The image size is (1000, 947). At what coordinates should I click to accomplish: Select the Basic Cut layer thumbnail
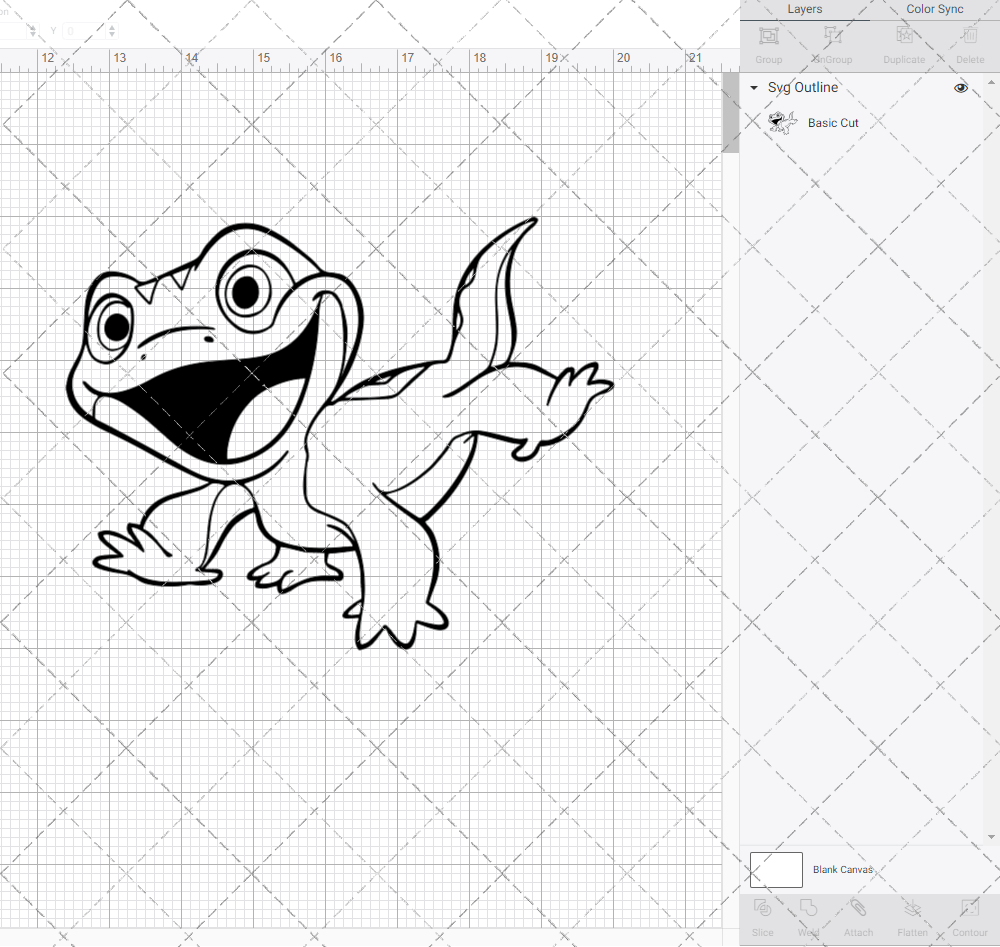782,122
